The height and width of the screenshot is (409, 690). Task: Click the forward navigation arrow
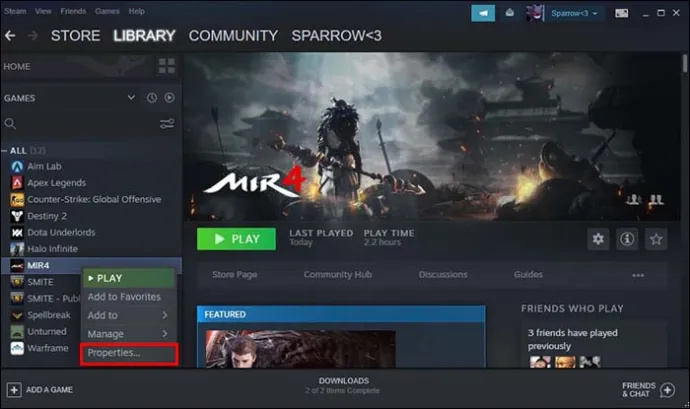pyautogui.click(x=33, y=36)
